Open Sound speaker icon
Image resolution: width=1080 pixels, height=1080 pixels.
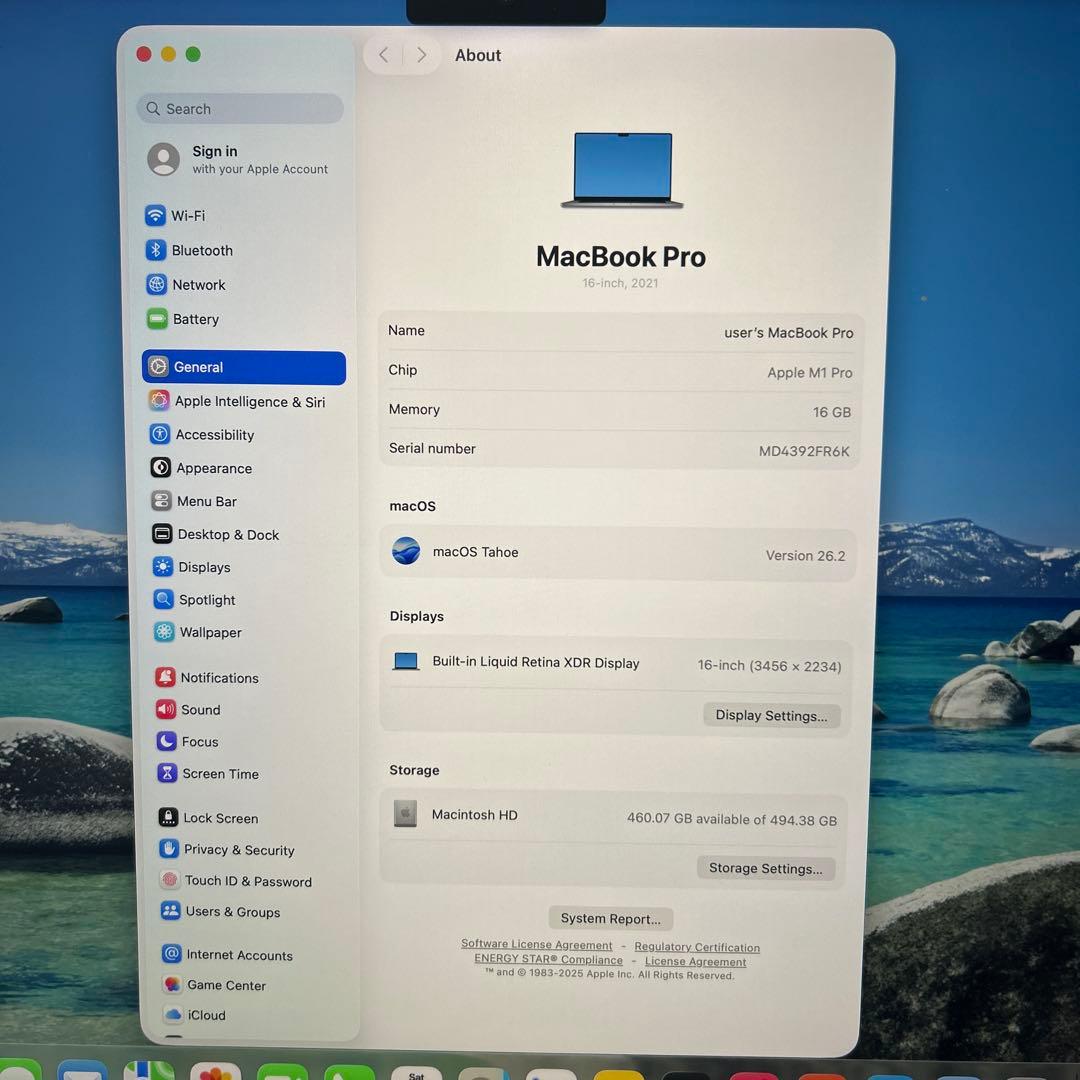tap(165, 709)
